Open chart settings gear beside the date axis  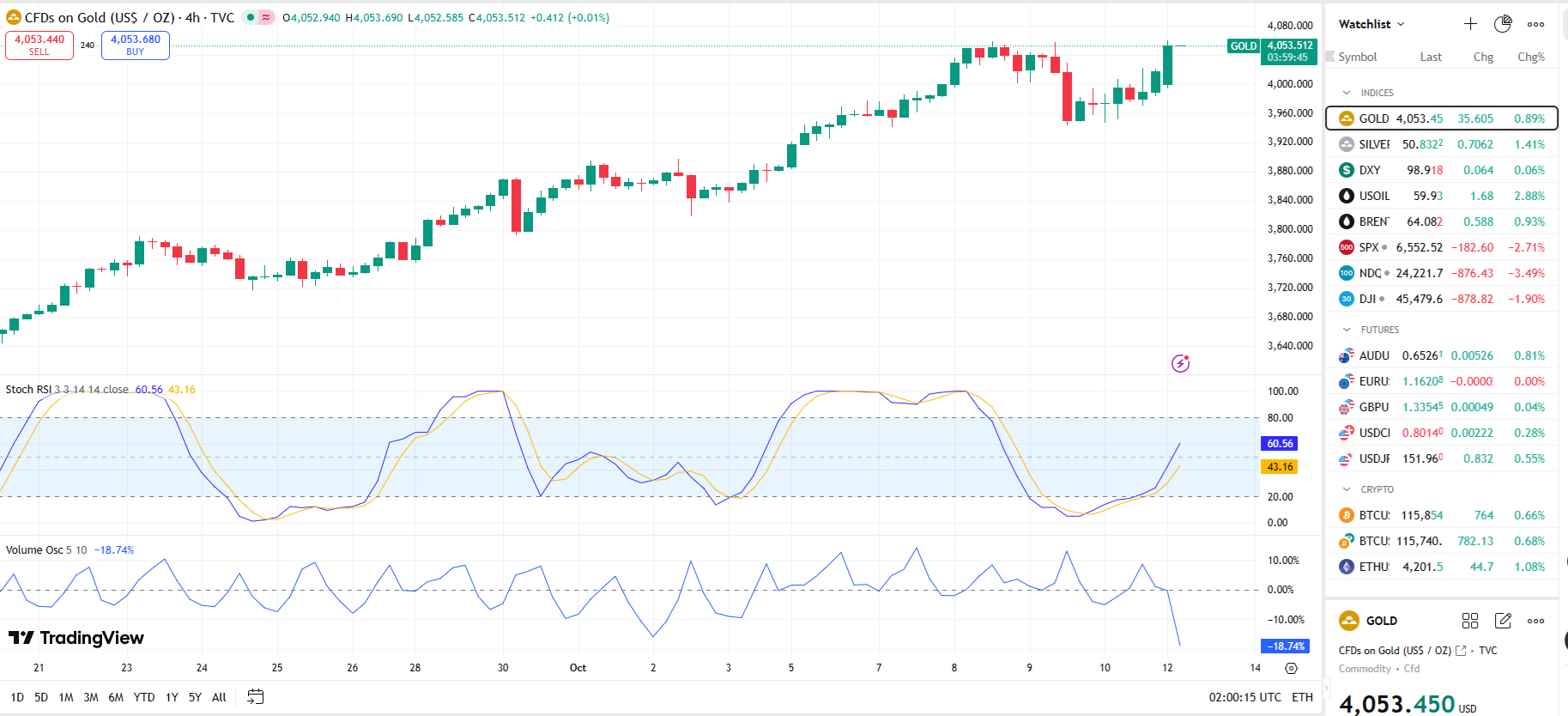[x=1291, y=668]
